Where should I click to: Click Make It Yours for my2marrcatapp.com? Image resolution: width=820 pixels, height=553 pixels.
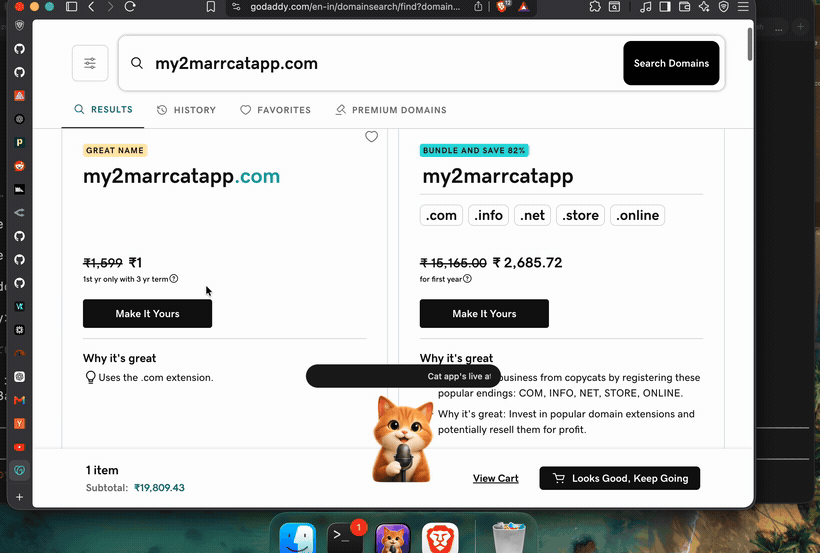pos(147,313)
